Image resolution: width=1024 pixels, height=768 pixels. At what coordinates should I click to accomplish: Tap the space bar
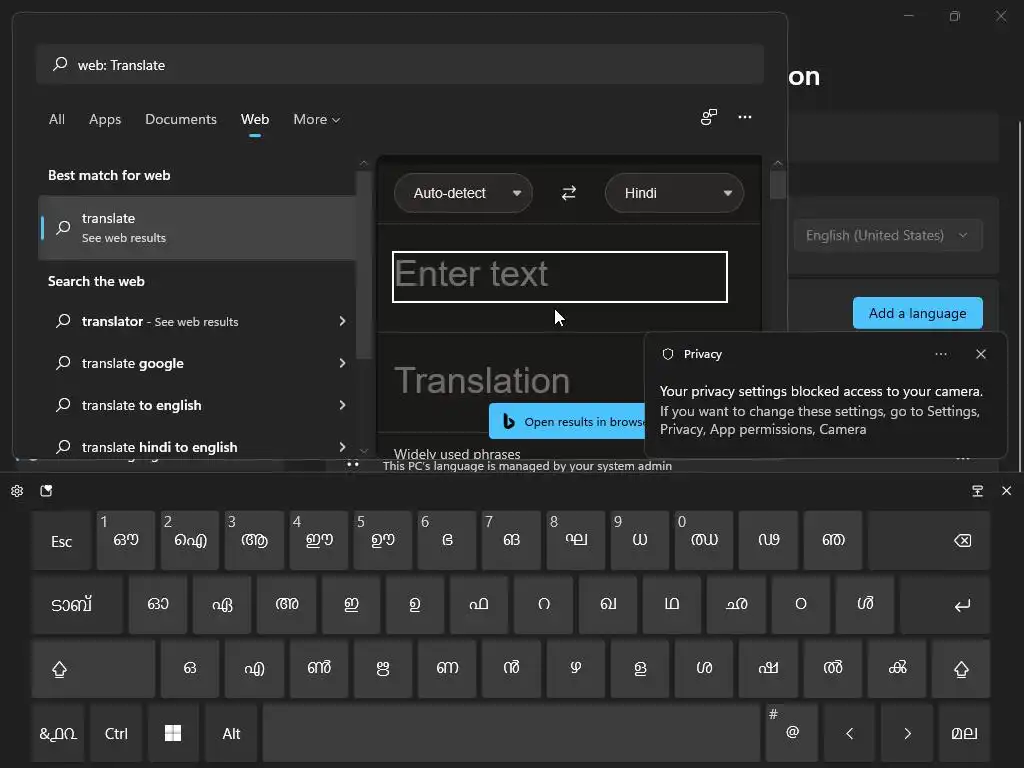coord(511,733)
